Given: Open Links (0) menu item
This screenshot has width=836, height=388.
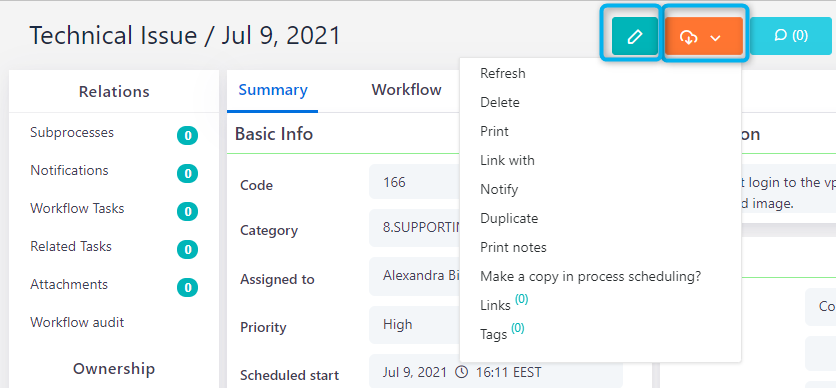Looking at the screenshot, I should 504,304.
